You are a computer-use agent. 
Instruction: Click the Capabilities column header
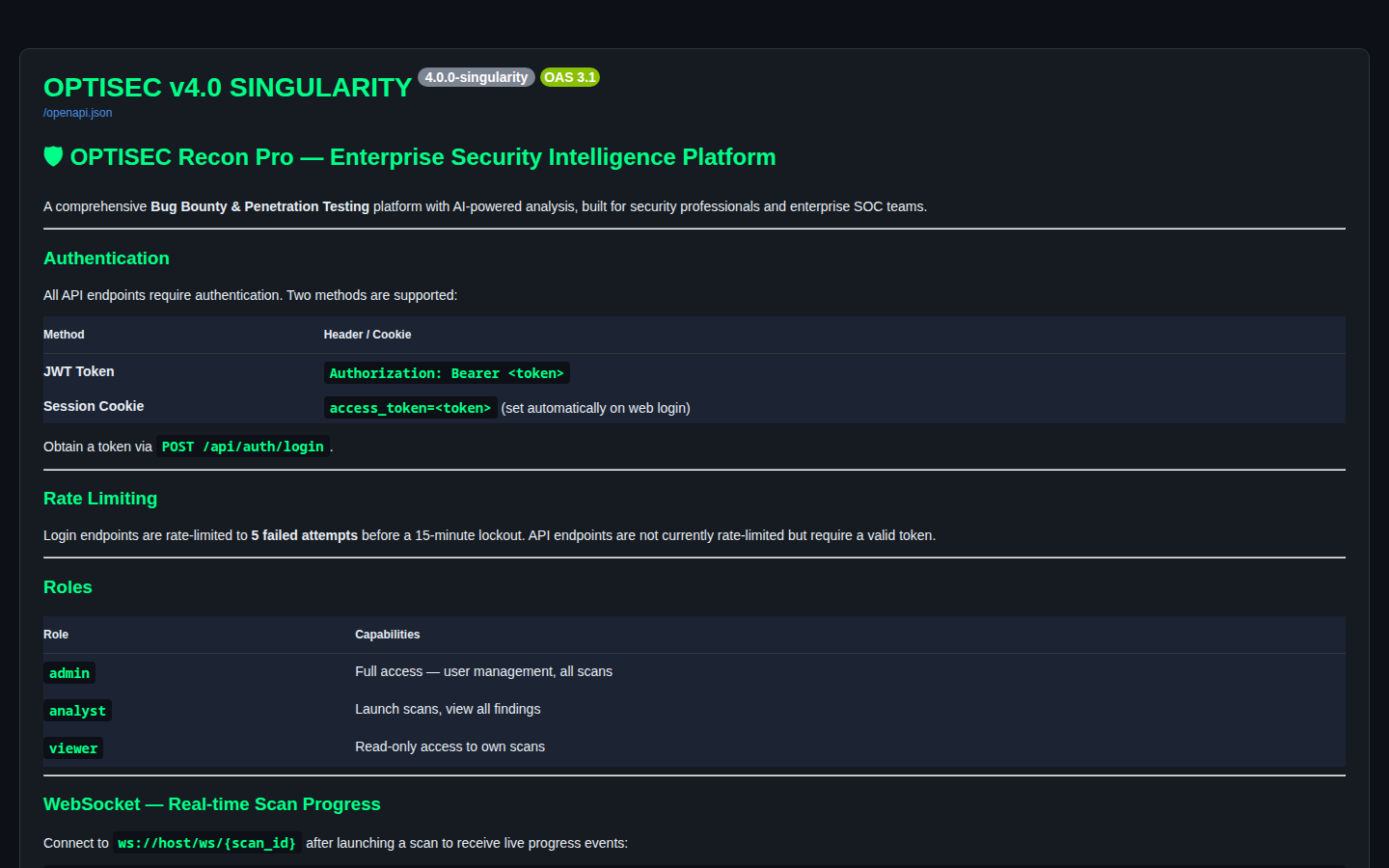click(x=388, y=635)
